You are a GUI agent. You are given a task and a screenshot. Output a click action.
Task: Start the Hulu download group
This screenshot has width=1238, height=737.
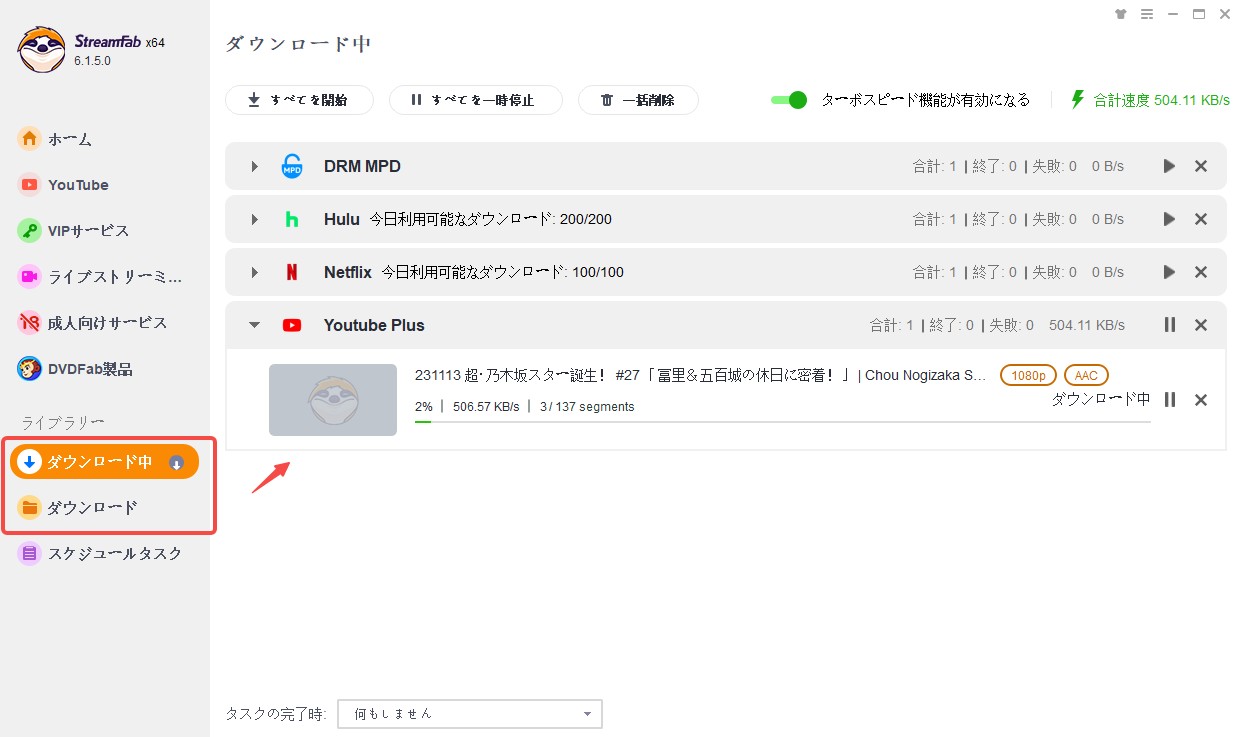pos(1169,219)
